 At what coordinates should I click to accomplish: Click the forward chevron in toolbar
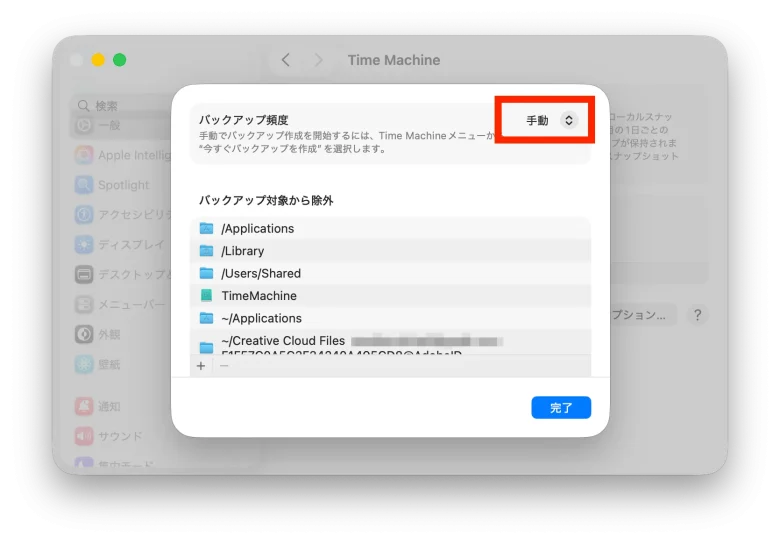[319, 60]
